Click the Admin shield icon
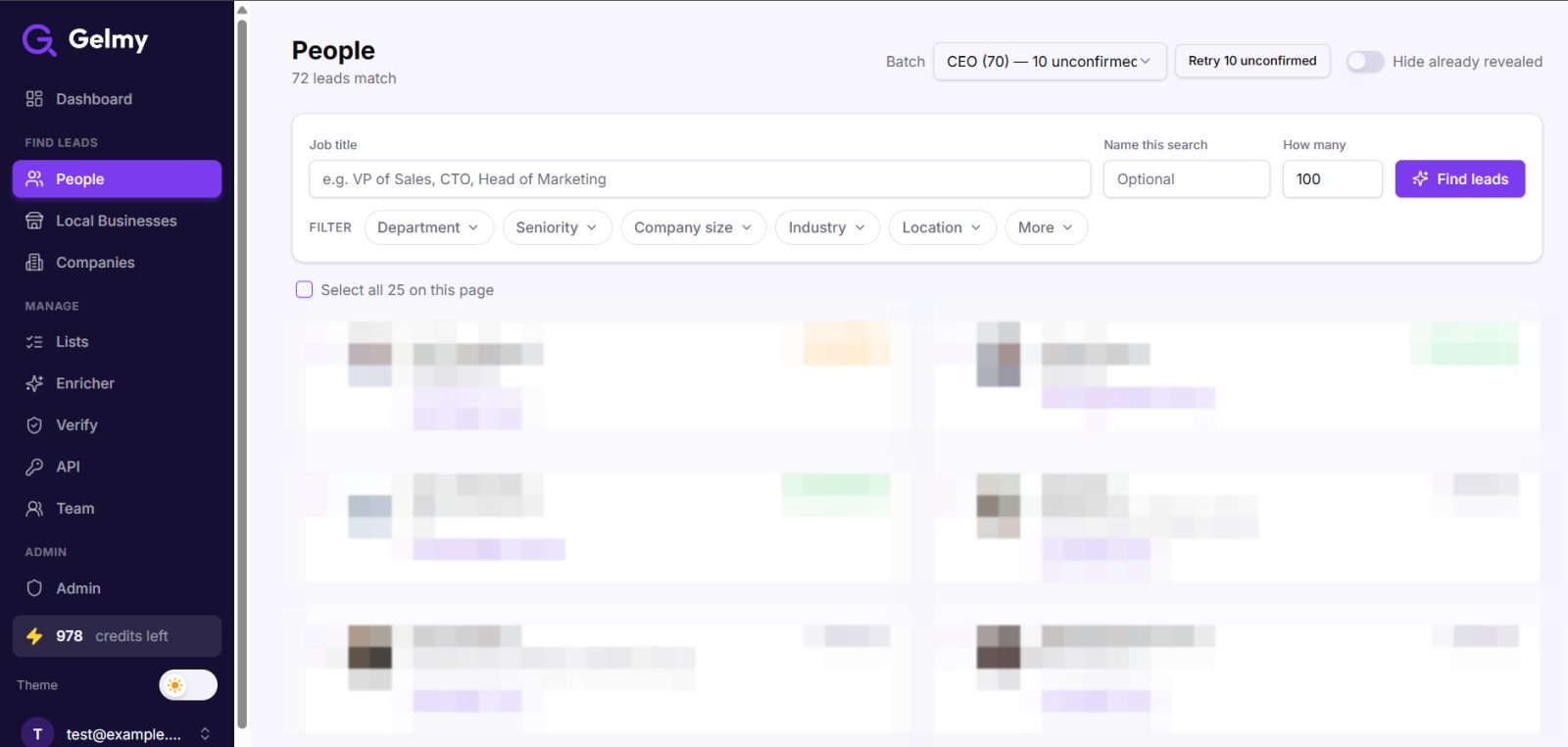 (x=34, y=588)
